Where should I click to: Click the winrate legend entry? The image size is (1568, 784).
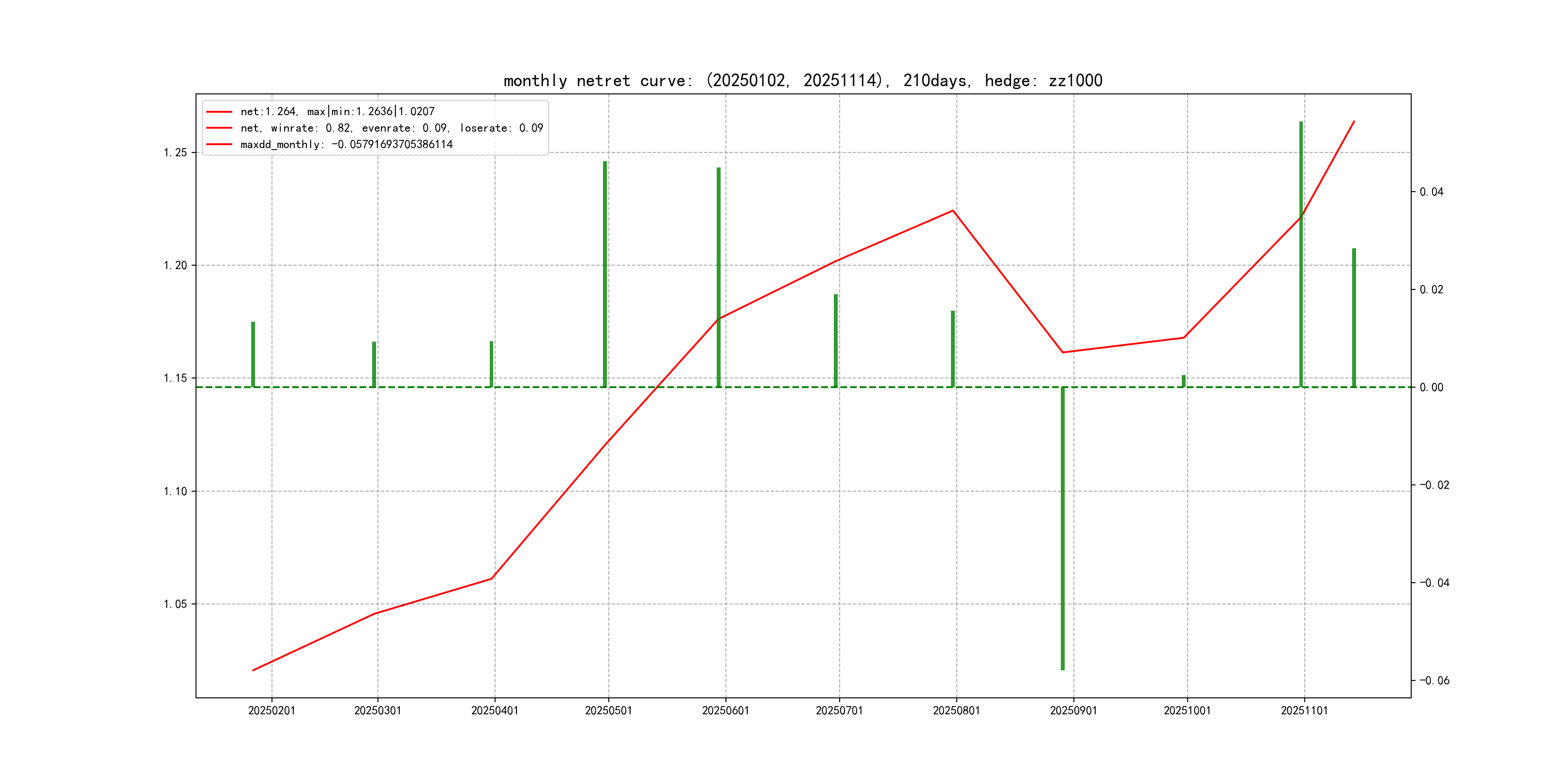point(392,128)
